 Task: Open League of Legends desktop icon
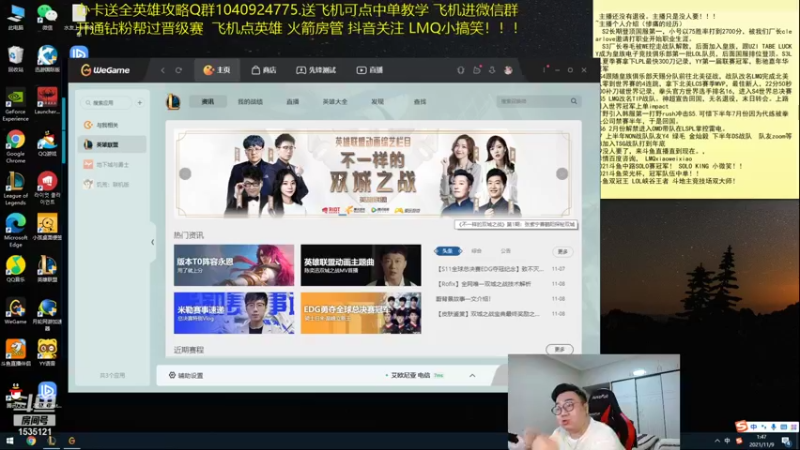pyautogui.click(x=15, y=188)
